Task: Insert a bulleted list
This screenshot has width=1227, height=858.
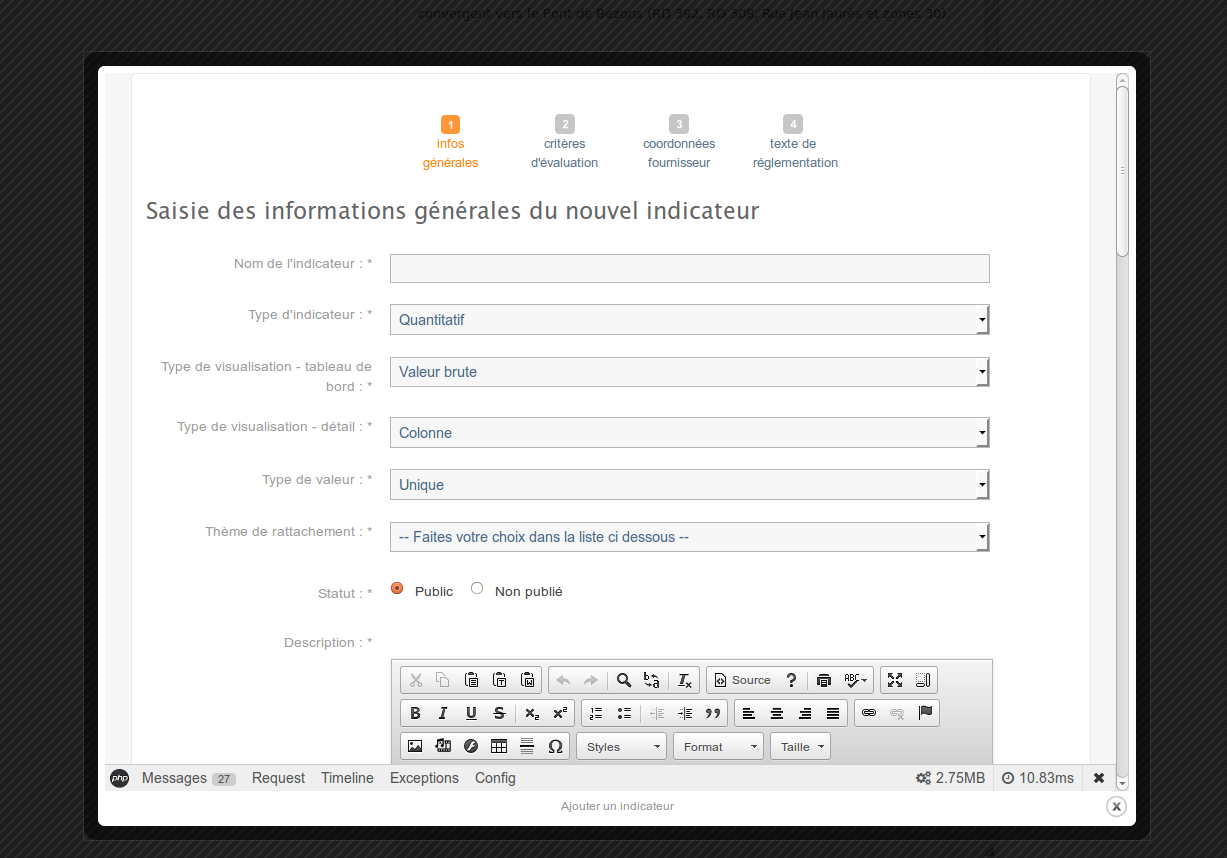Action: tap(624, 713)
